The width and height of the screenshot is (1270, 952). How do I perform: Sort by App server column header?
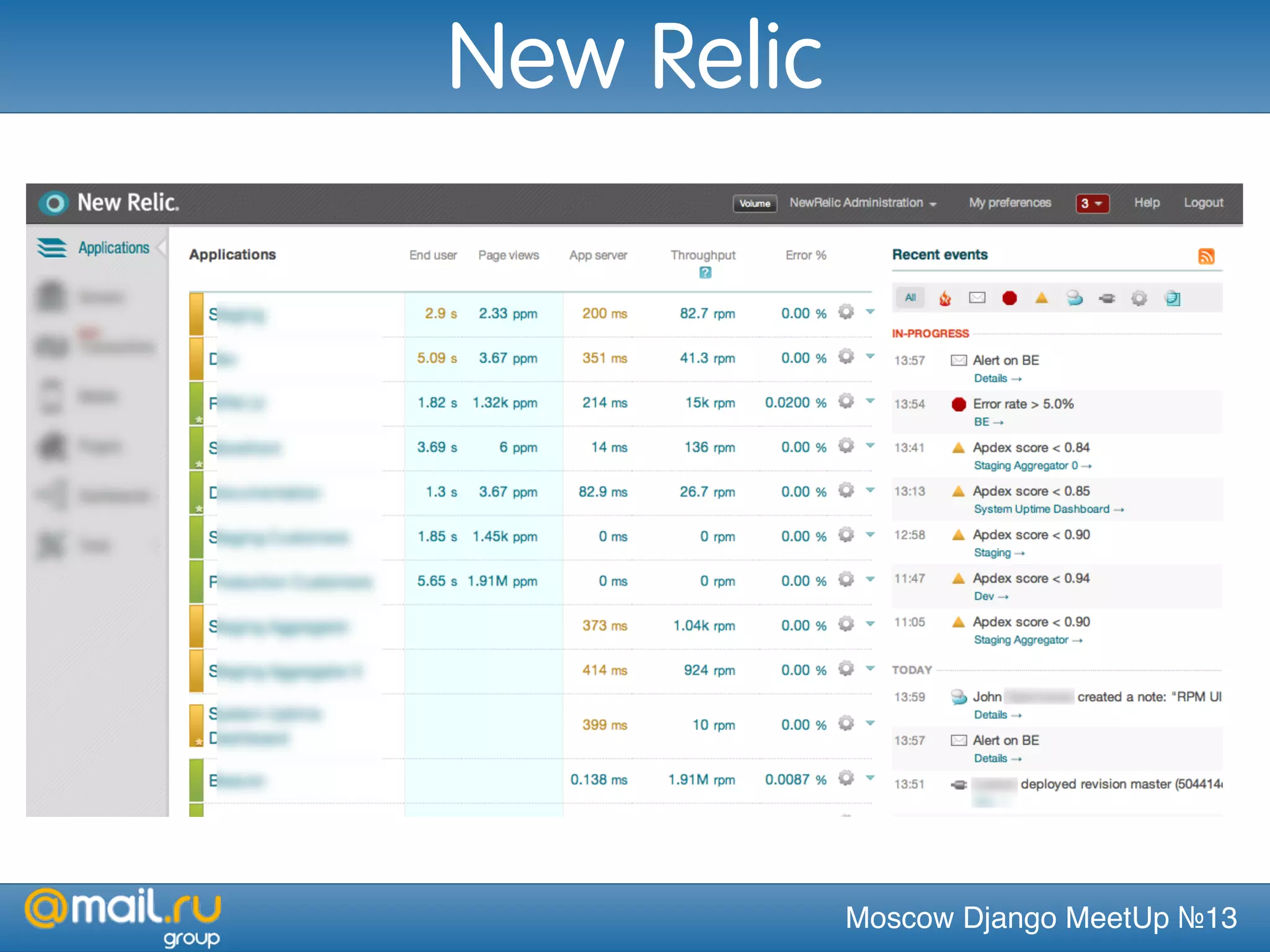(x=598, y=255)
